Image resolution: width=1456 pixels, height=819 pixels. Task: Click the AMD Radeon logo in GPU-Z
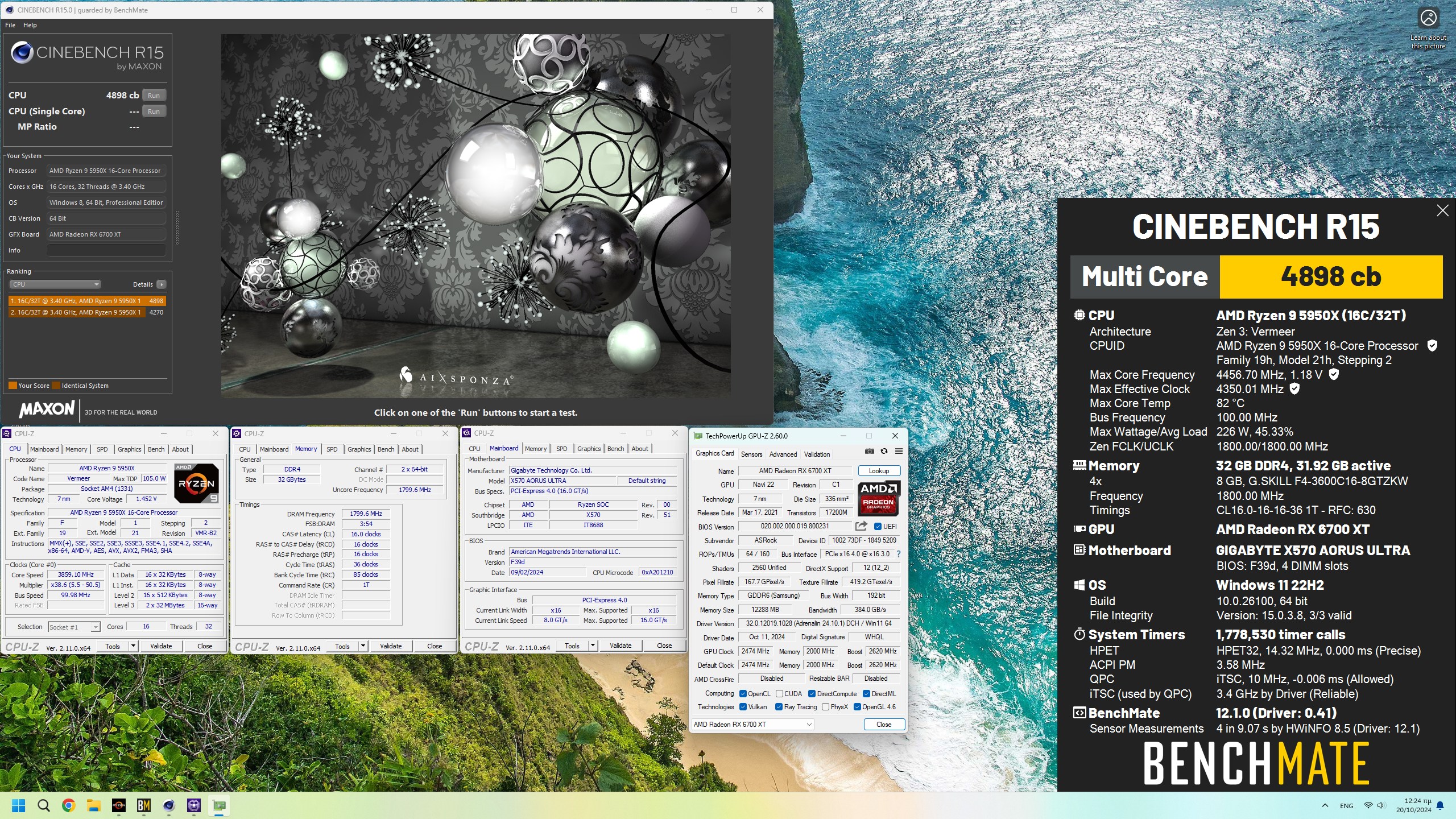[x=878, y=498]
